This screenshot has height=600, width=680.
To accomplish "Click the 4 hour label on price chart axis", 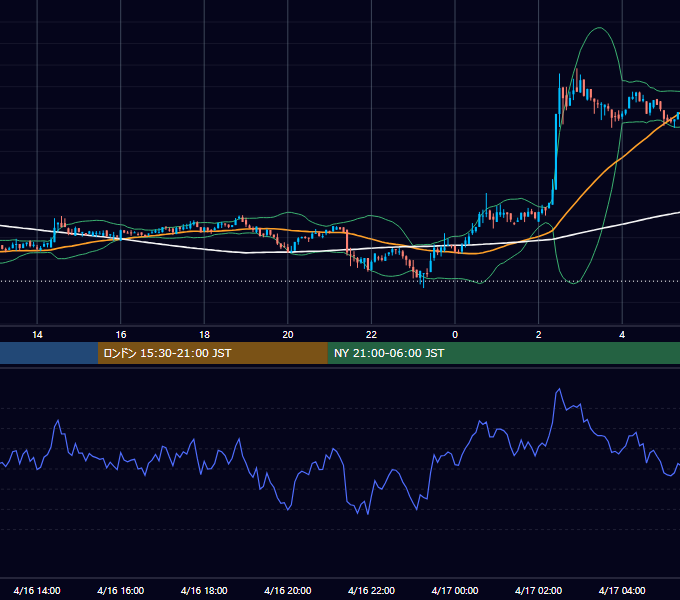I will [622, 335].
